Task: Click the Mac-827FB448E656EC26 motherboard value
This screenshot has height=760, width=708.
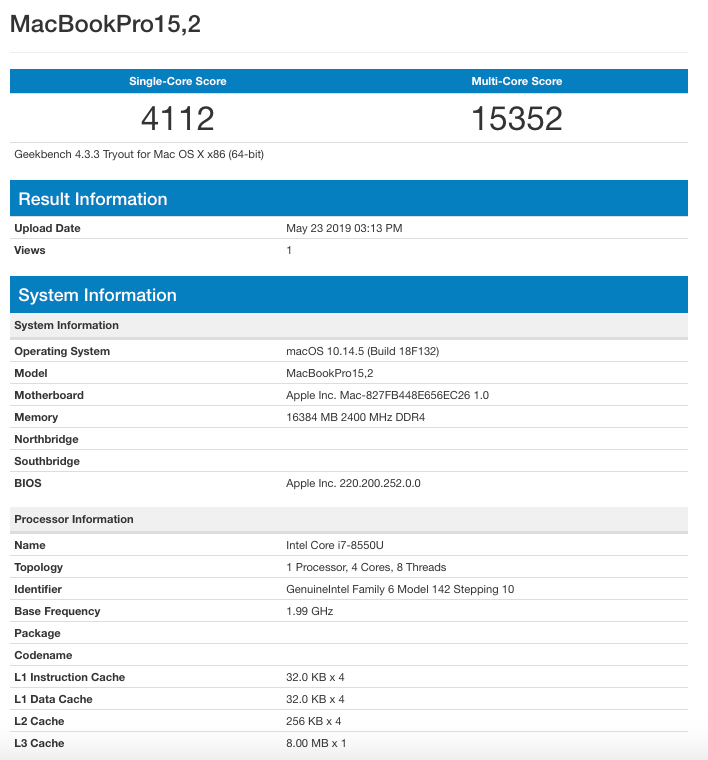Action: coord(387,395)
